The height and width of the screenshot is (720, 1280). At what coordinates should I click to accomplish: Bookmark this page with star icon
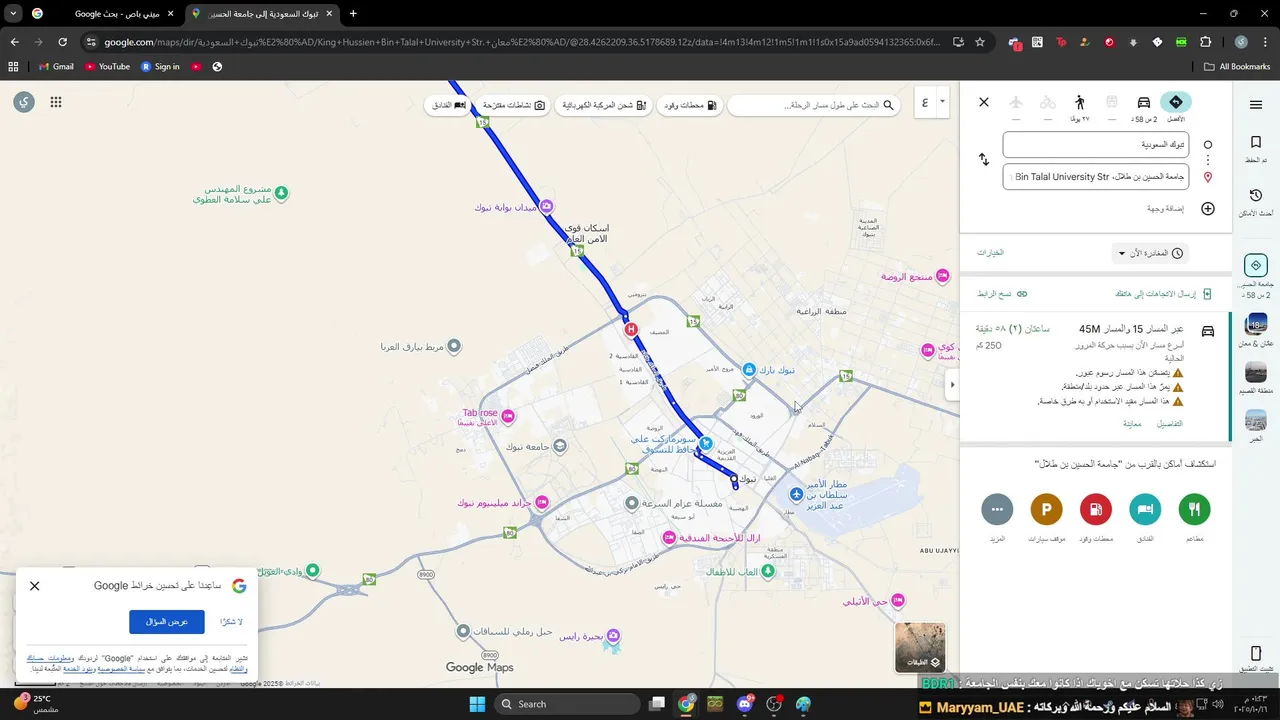tap(981, 42)
